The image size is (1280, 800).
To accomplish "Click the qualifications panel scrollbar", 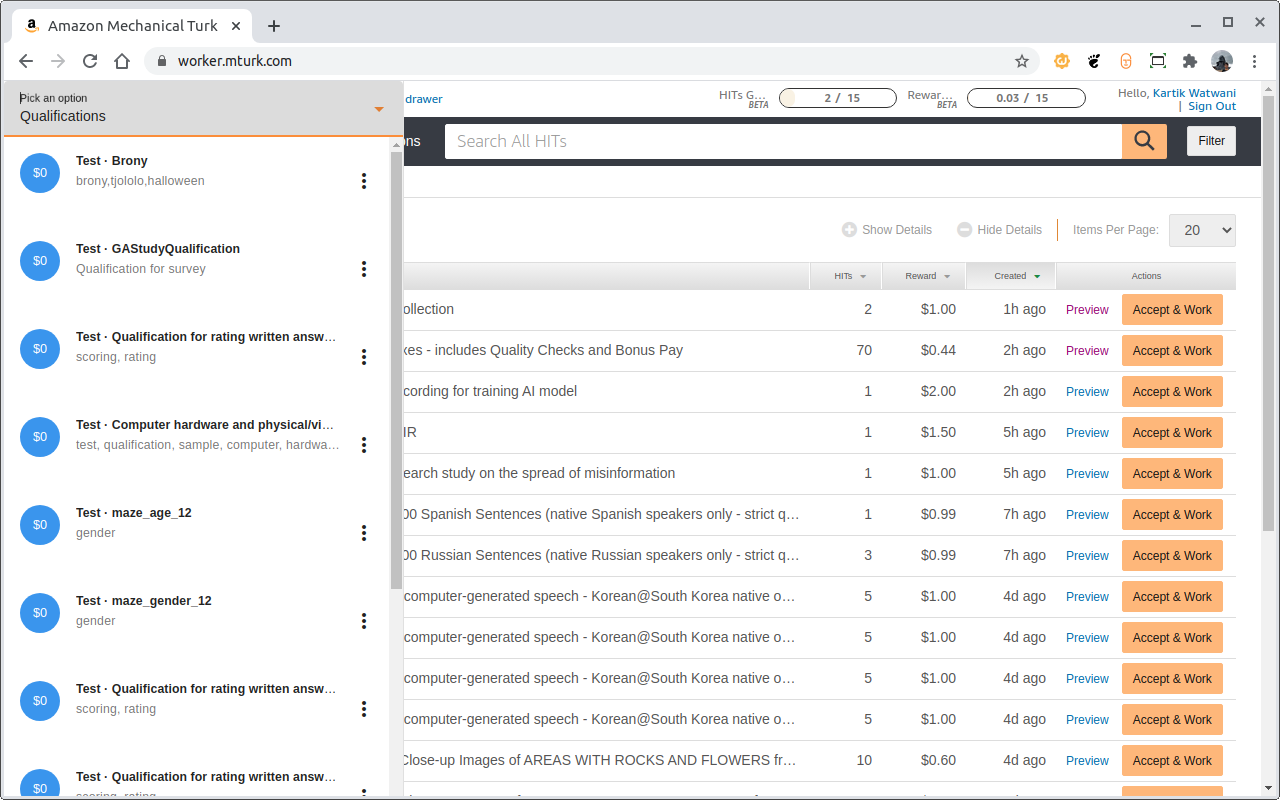I will point(396,370).
